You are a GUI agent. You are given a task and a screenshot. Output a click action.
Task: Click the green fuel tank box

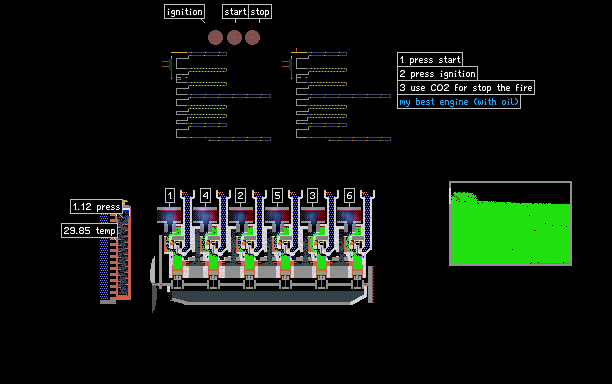[x=511, y=224]
